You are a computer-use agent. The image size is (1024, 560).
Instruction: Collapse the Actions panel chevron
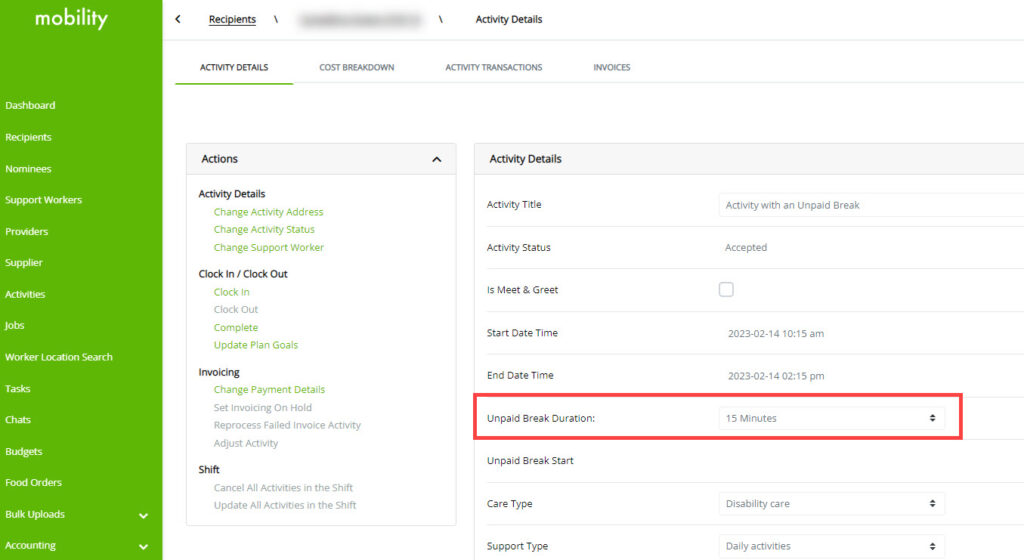click(436, 159)
